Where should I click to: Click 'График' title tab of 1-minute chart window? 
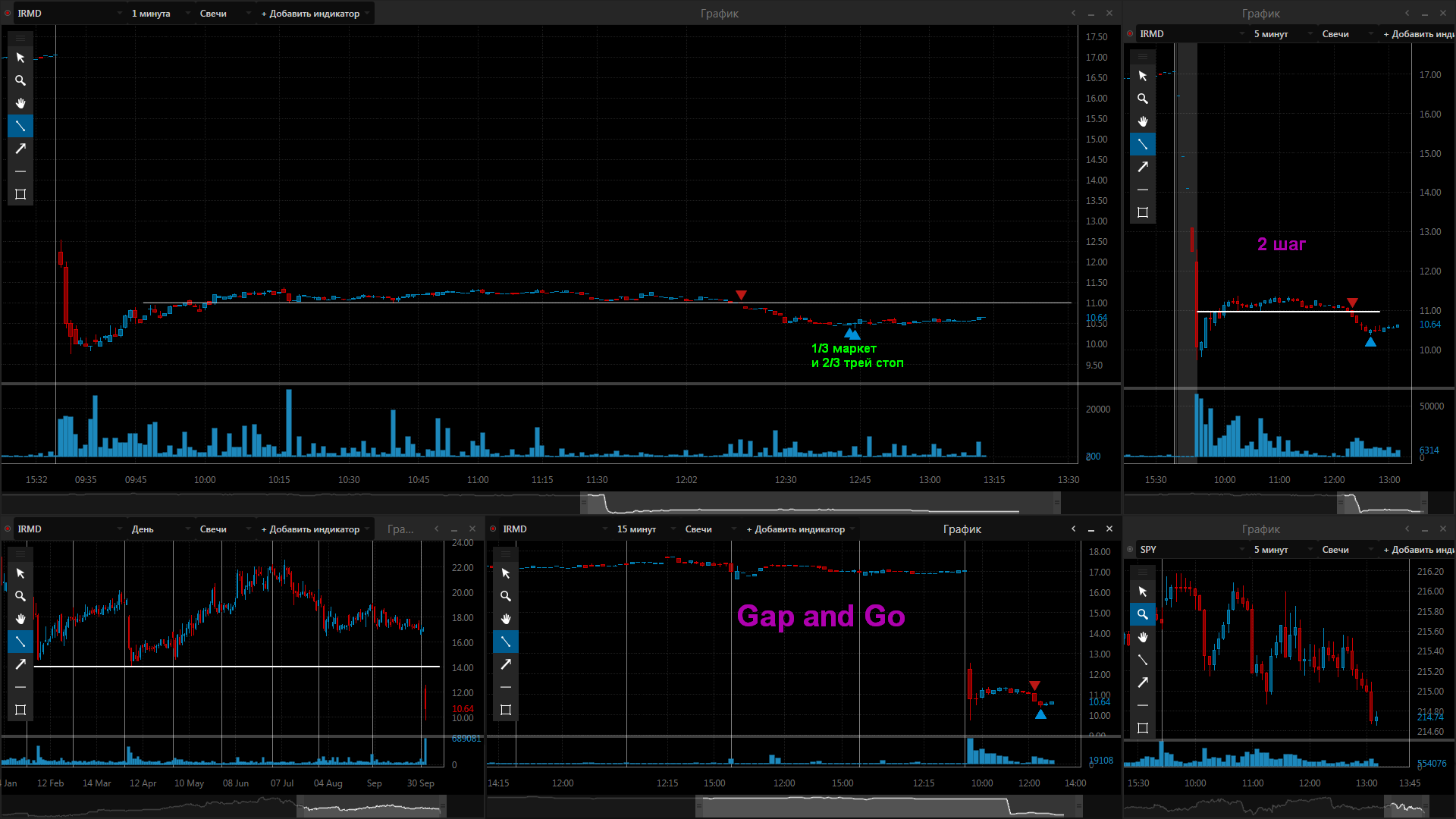pyautogui.click(x=719, y=14)
